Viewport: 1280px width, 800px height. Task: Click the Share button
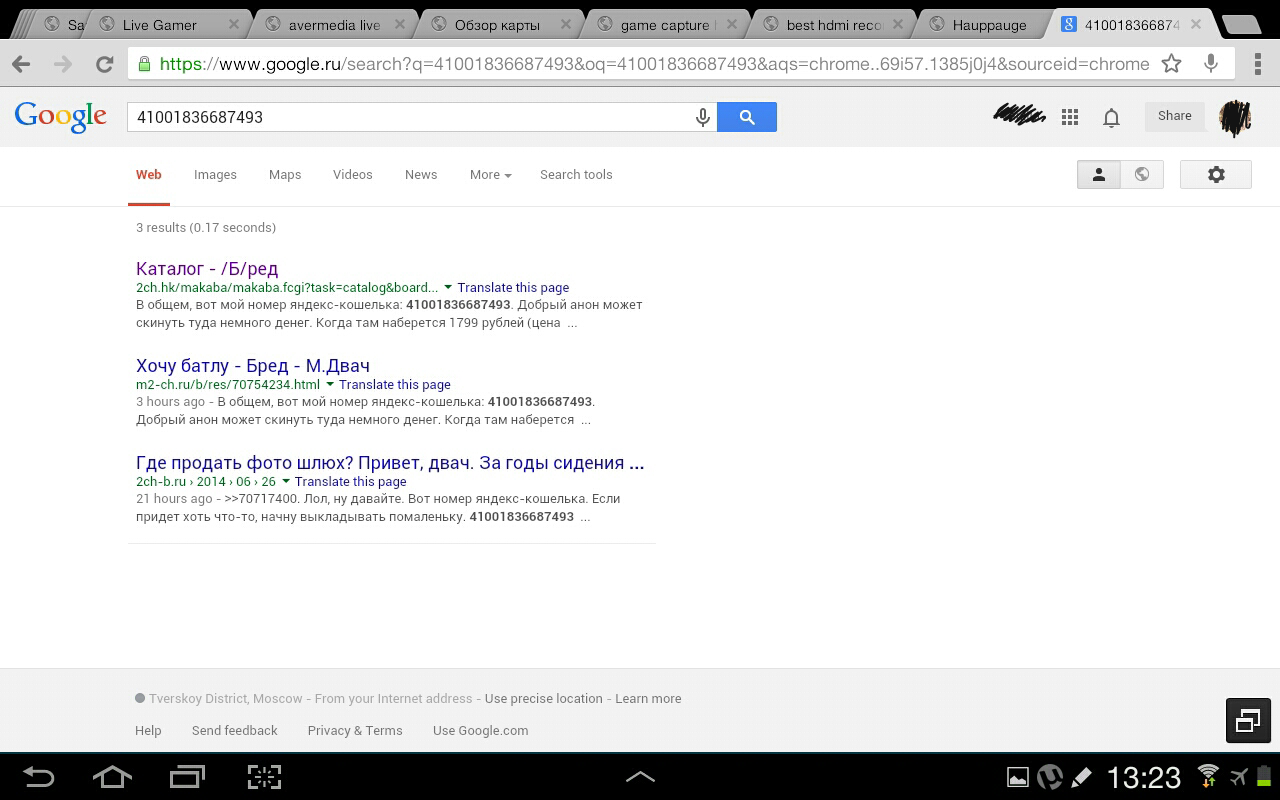point(1175,116)
